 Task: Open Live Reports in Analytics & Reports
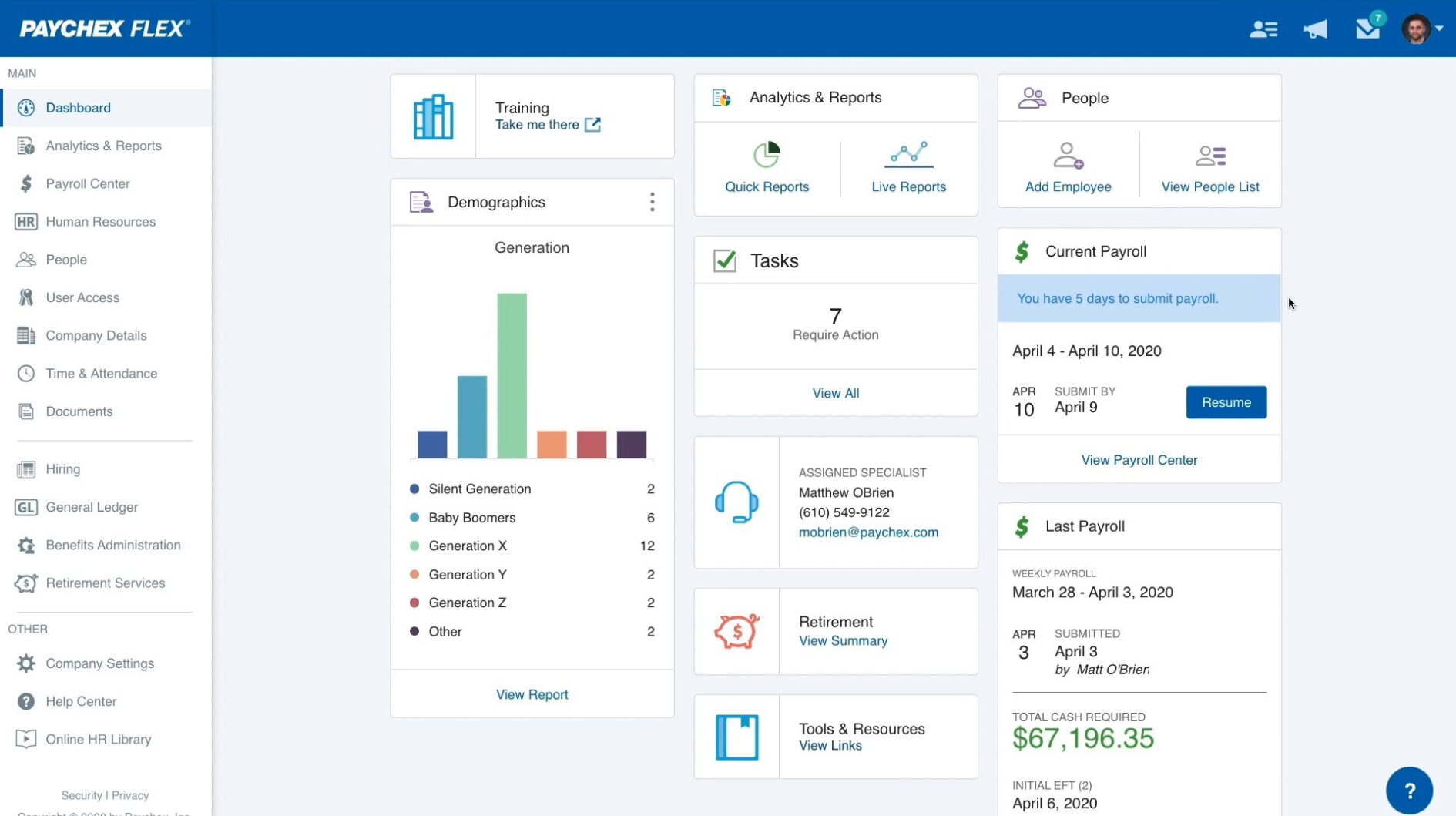909,166
